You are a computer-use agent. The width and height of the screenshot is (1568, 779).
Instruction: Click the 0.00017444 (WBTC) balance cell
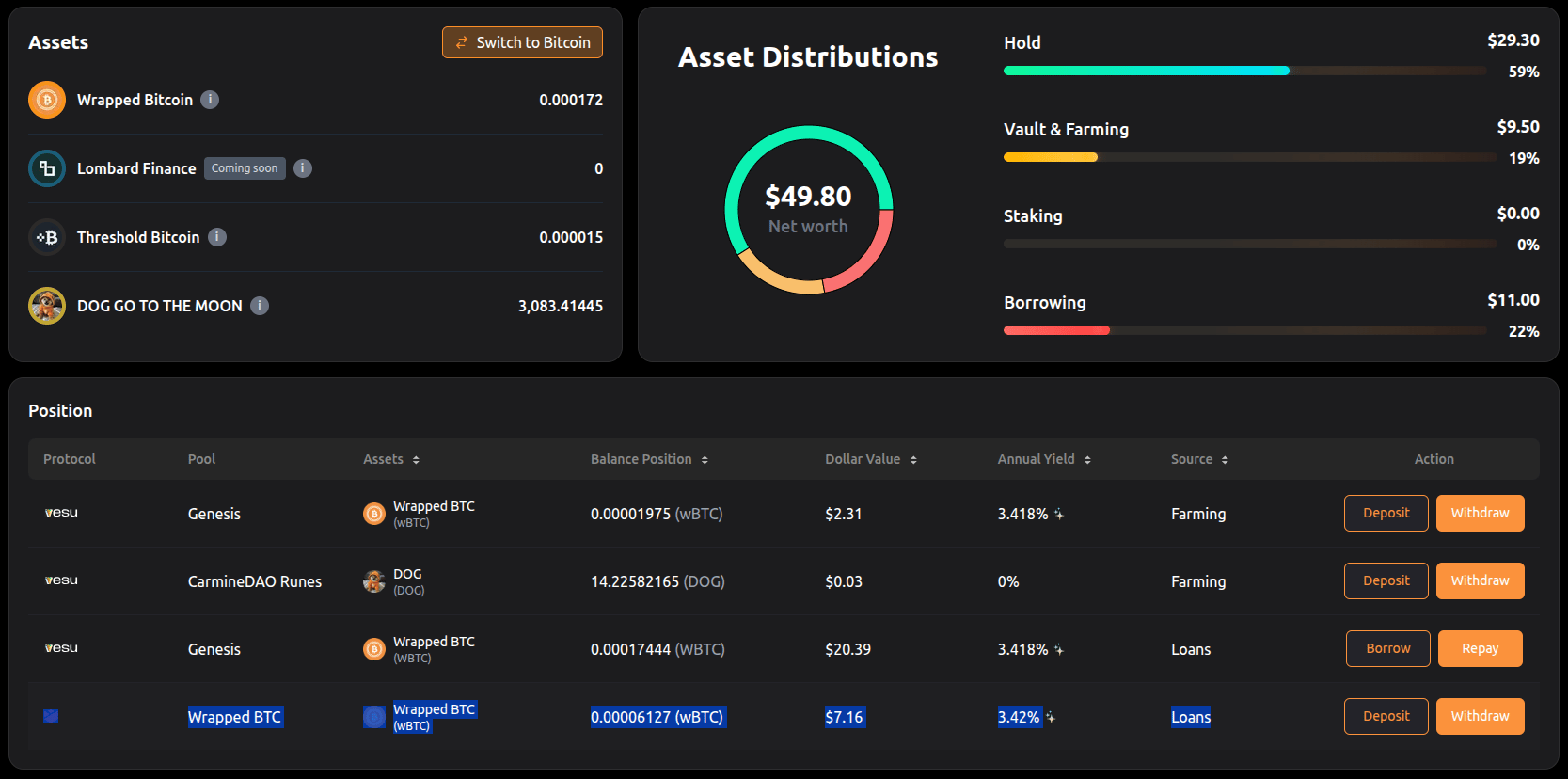coord(657,649)
